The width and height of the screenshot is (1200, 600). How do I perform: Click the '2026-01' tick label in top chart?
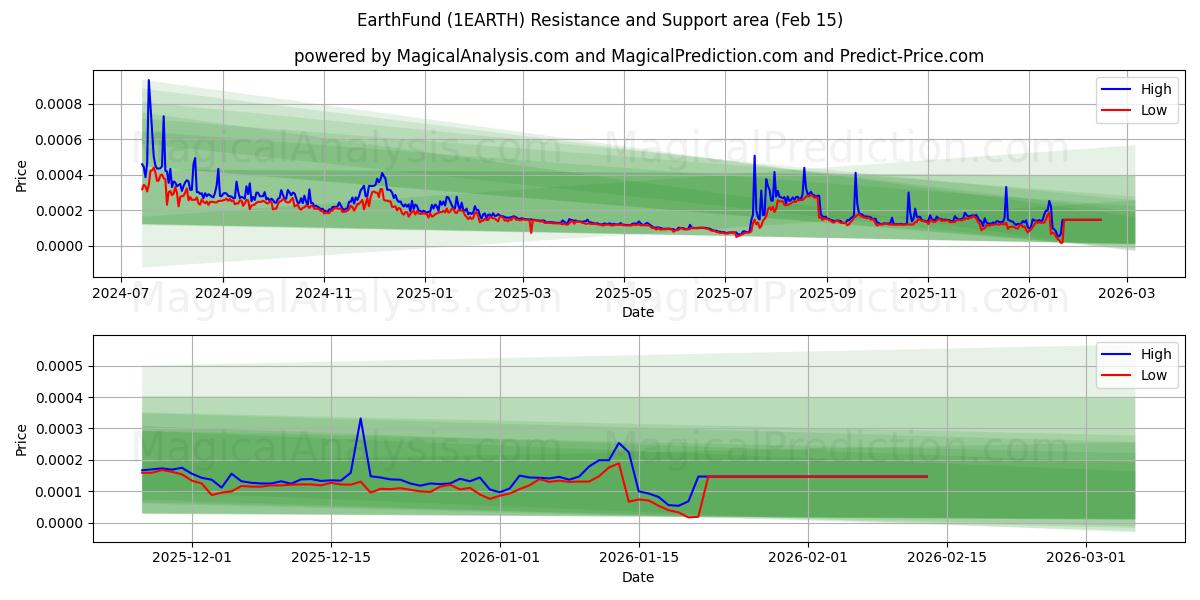(1029, 293)
